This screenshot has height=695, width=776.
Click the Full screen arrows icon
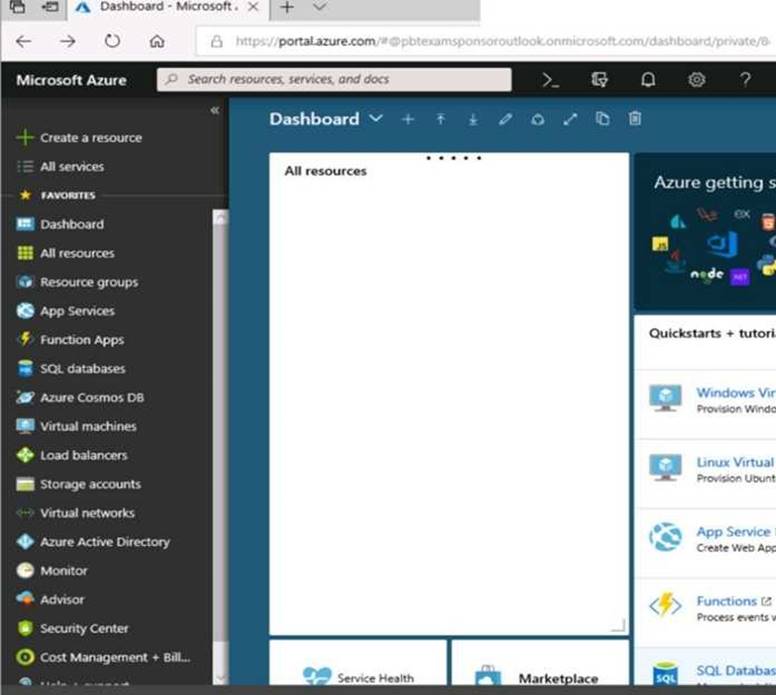570,119
